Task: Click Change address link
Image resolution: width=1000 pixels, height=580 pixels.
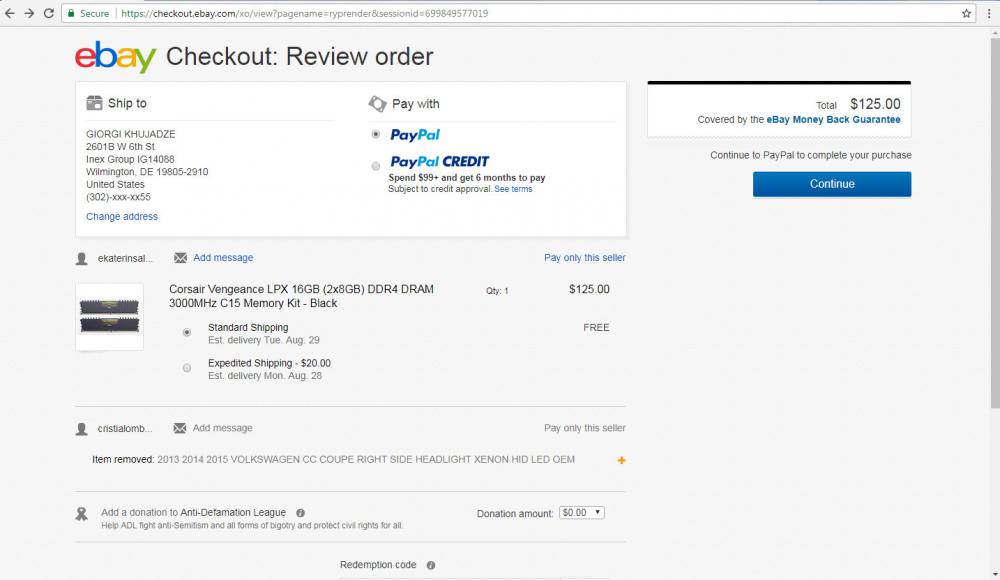Action: coord(122,216)
